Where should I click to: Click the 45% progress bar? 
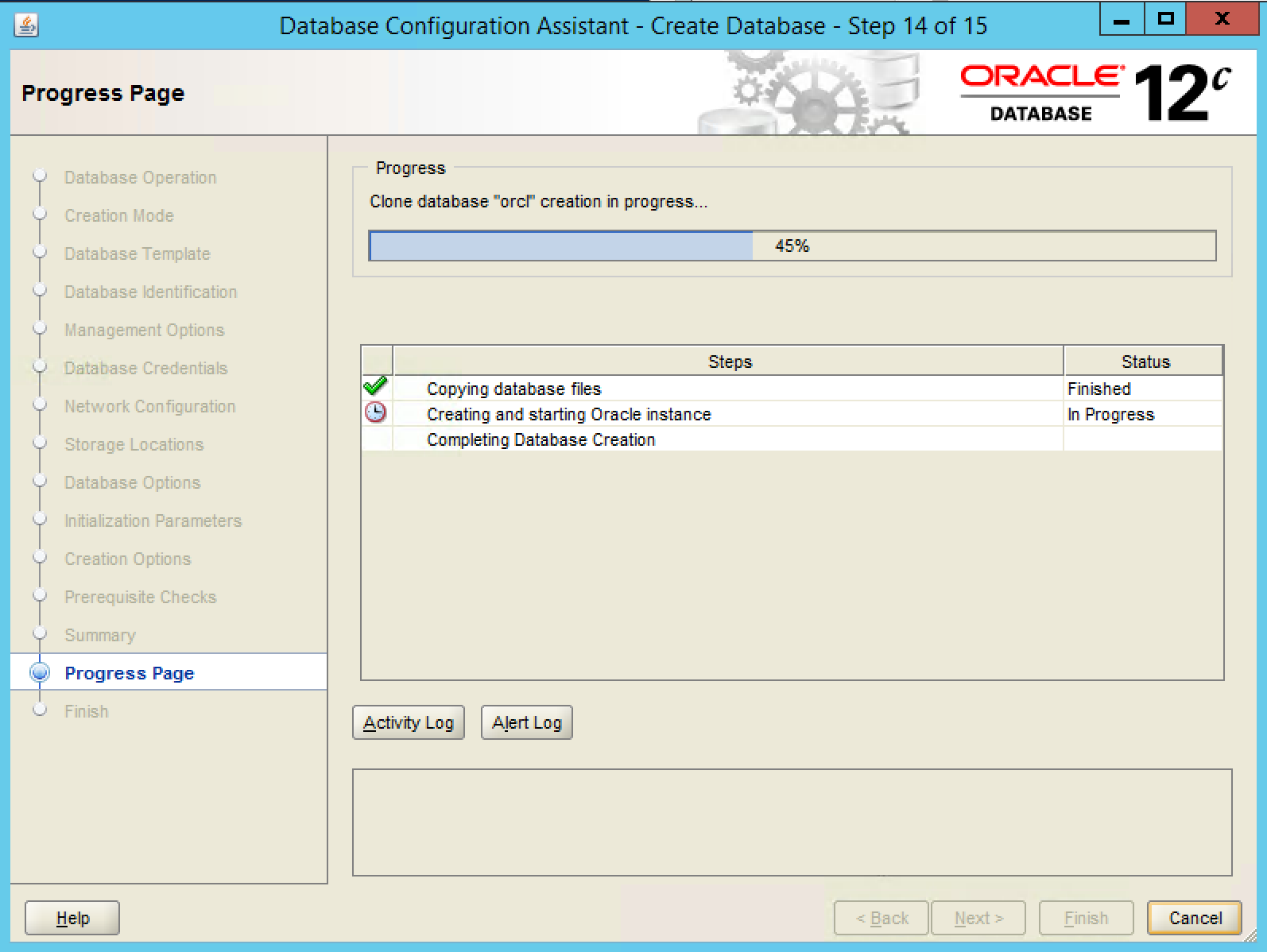click(792, 246)
